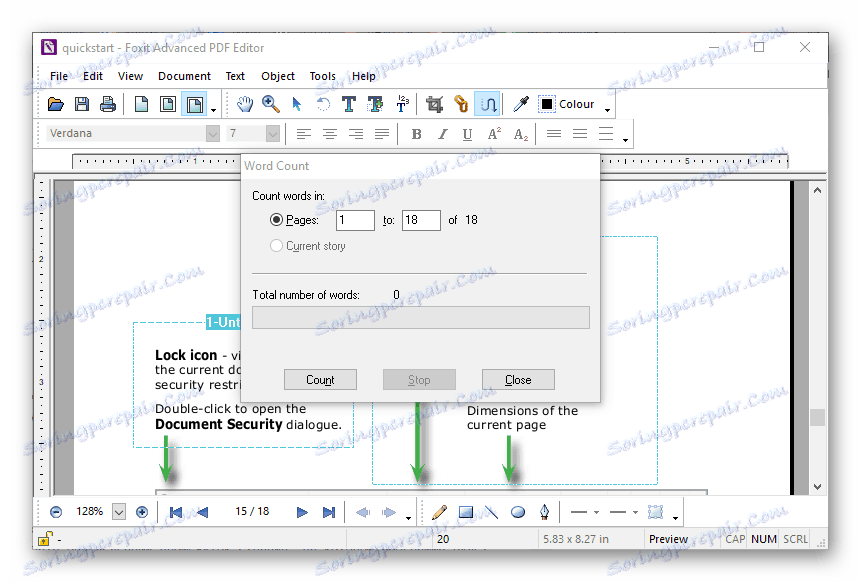
Task: Click the Save floppy disk icon
Action: [x=82, y=104]
